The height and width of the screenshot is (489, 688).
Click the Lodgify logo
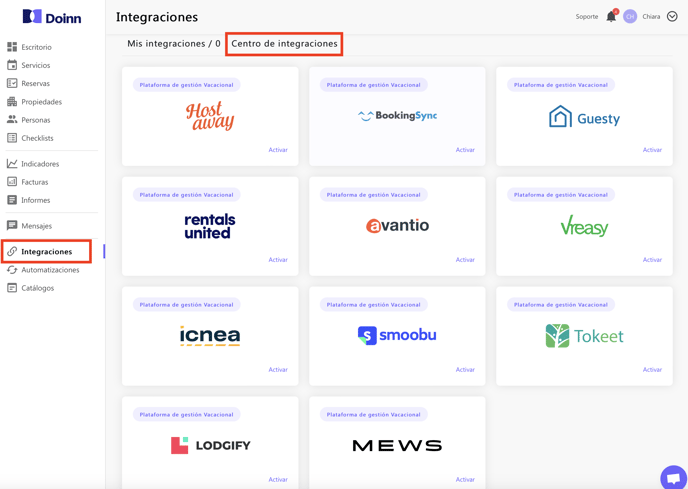pyautogui.click(x=210, y=446)
